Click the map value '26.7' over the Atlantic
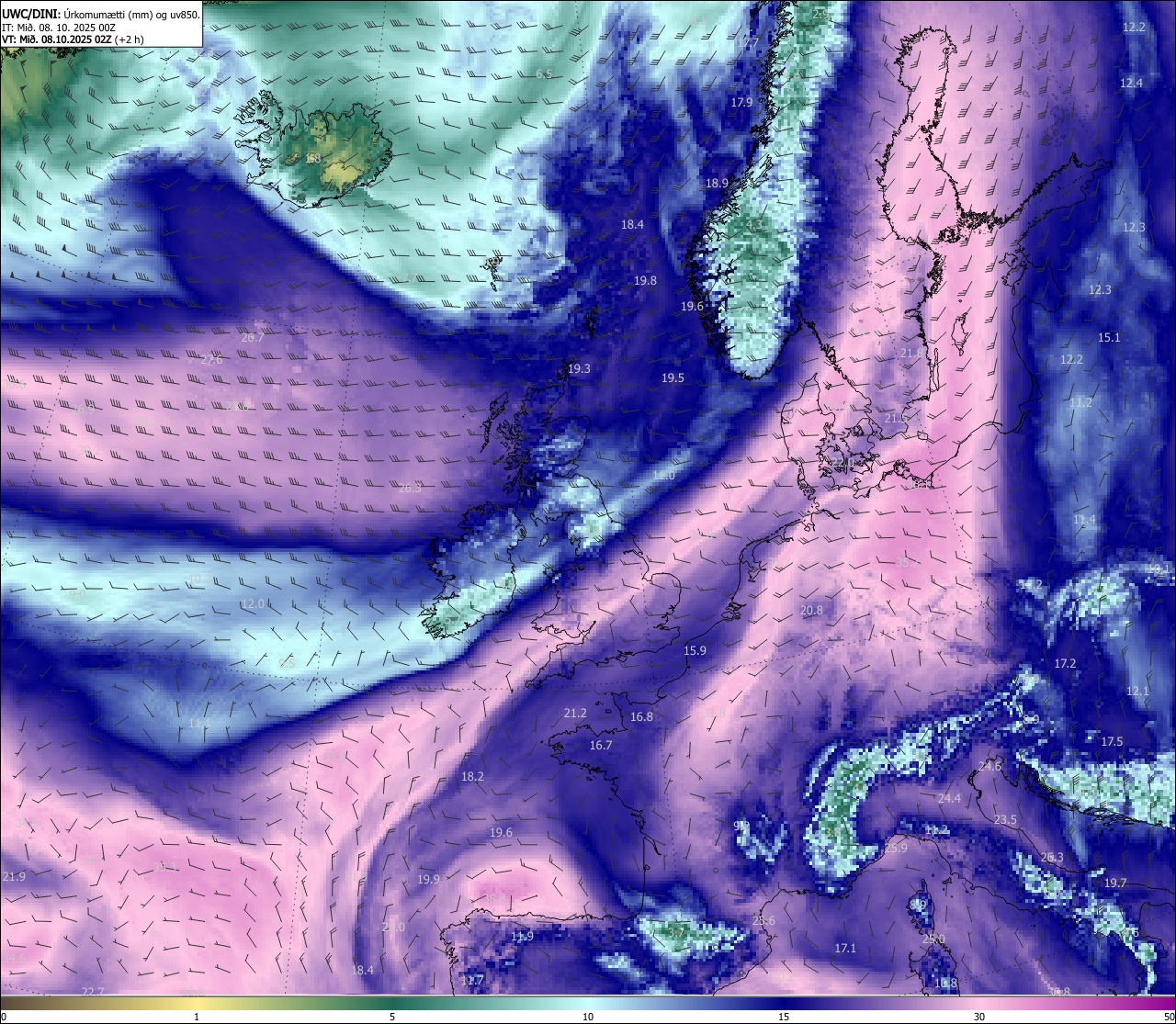 coord(253,338)
